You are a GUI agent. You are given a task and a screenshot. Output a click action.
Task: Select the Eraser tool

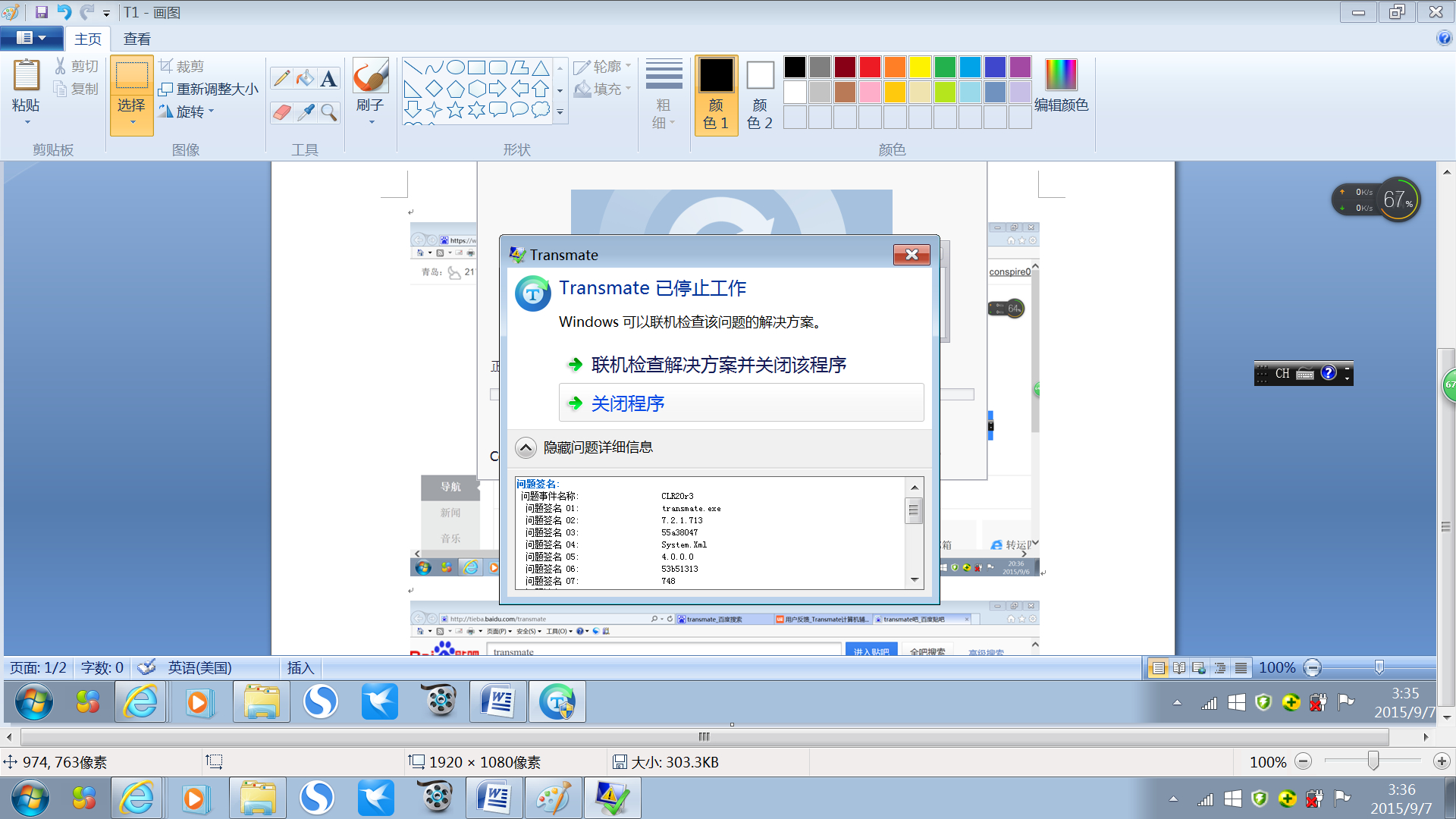(281, 112)
